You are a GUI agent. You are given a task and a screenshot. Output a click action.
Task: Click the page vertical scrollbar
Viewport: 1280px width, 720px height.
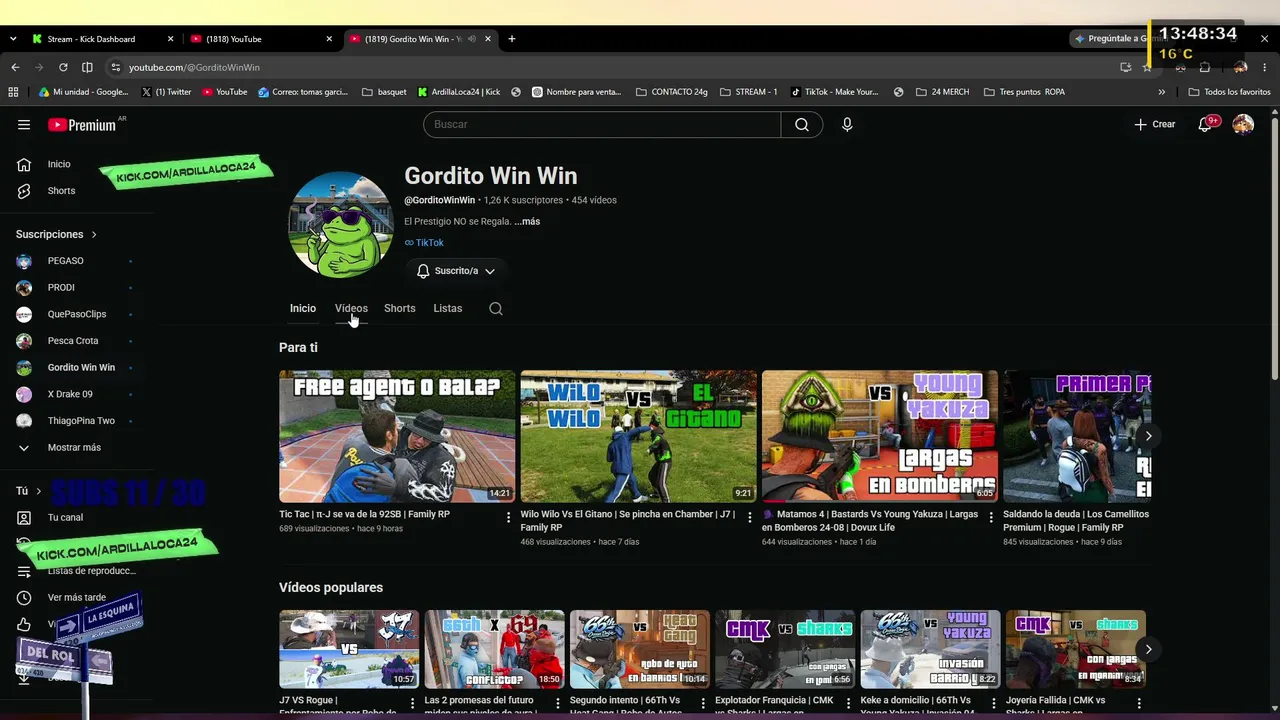coord(1274,250)
